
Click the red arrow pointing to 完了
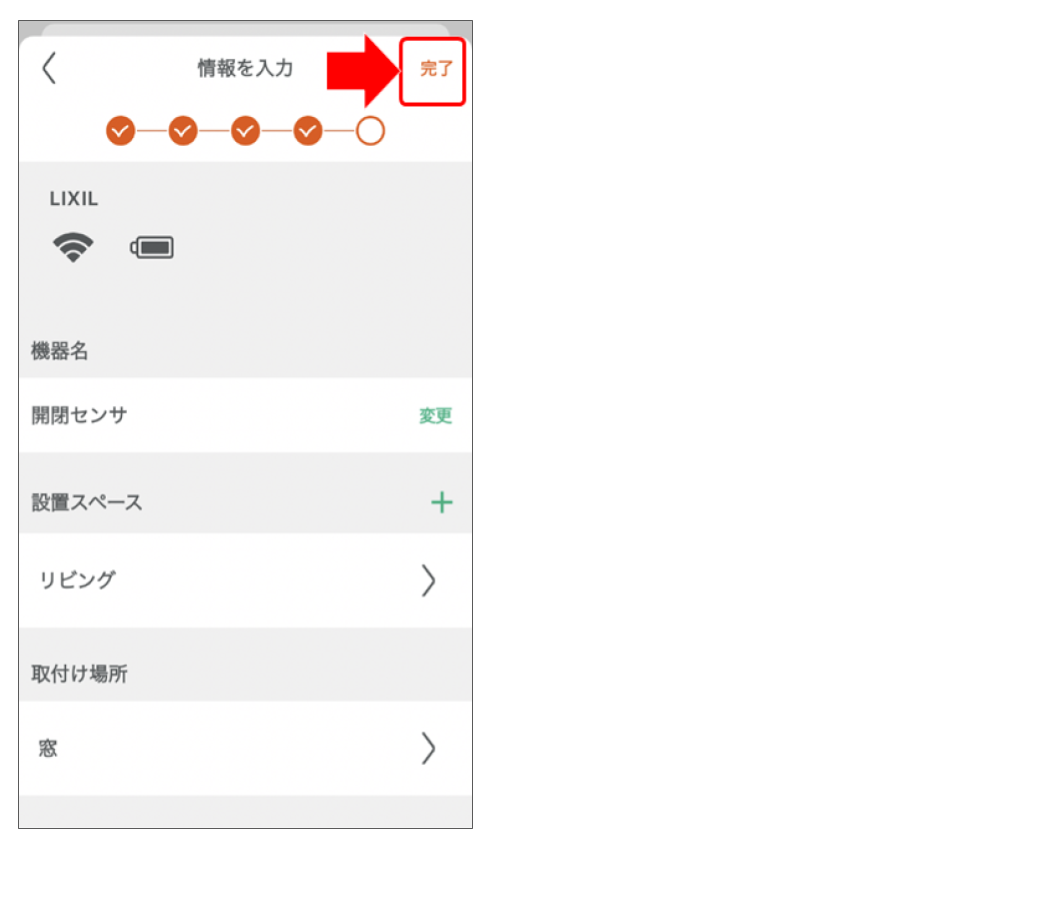pos(364,71)
